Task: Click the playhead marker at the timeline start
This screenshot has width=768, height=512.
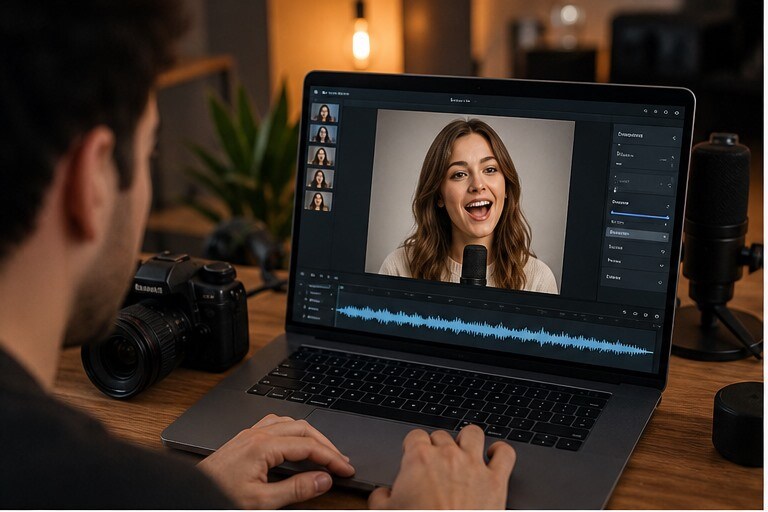Action: (341, 288)
